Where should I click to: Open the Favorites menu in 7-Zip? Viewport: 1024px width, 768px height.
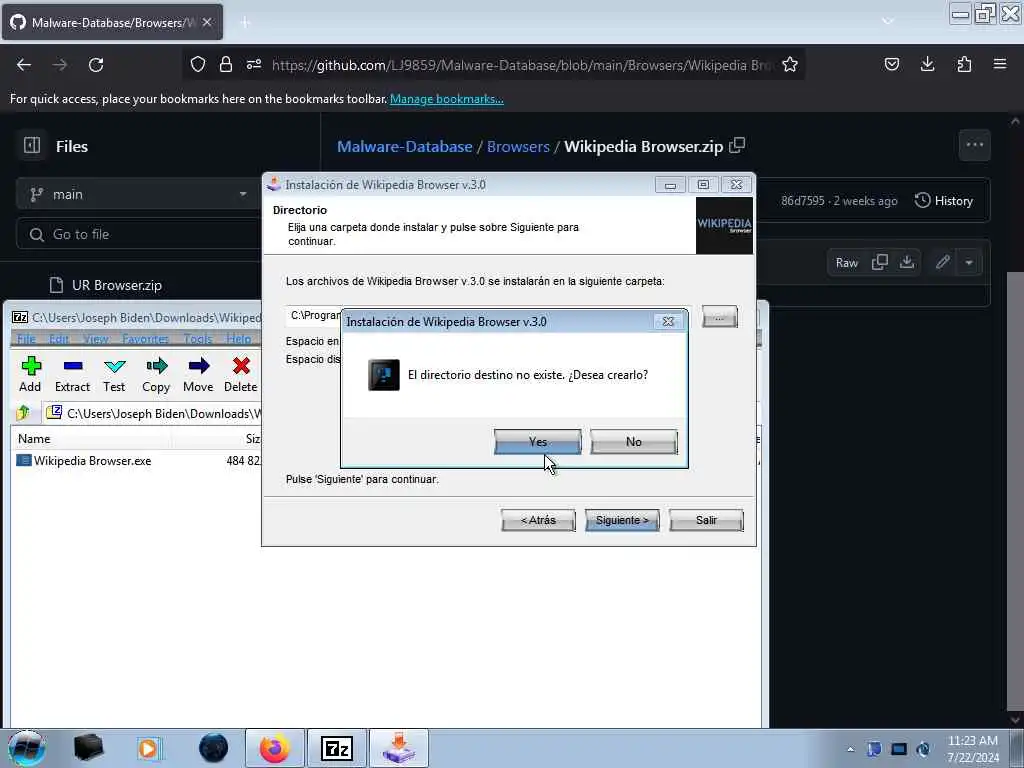[145, 338]
